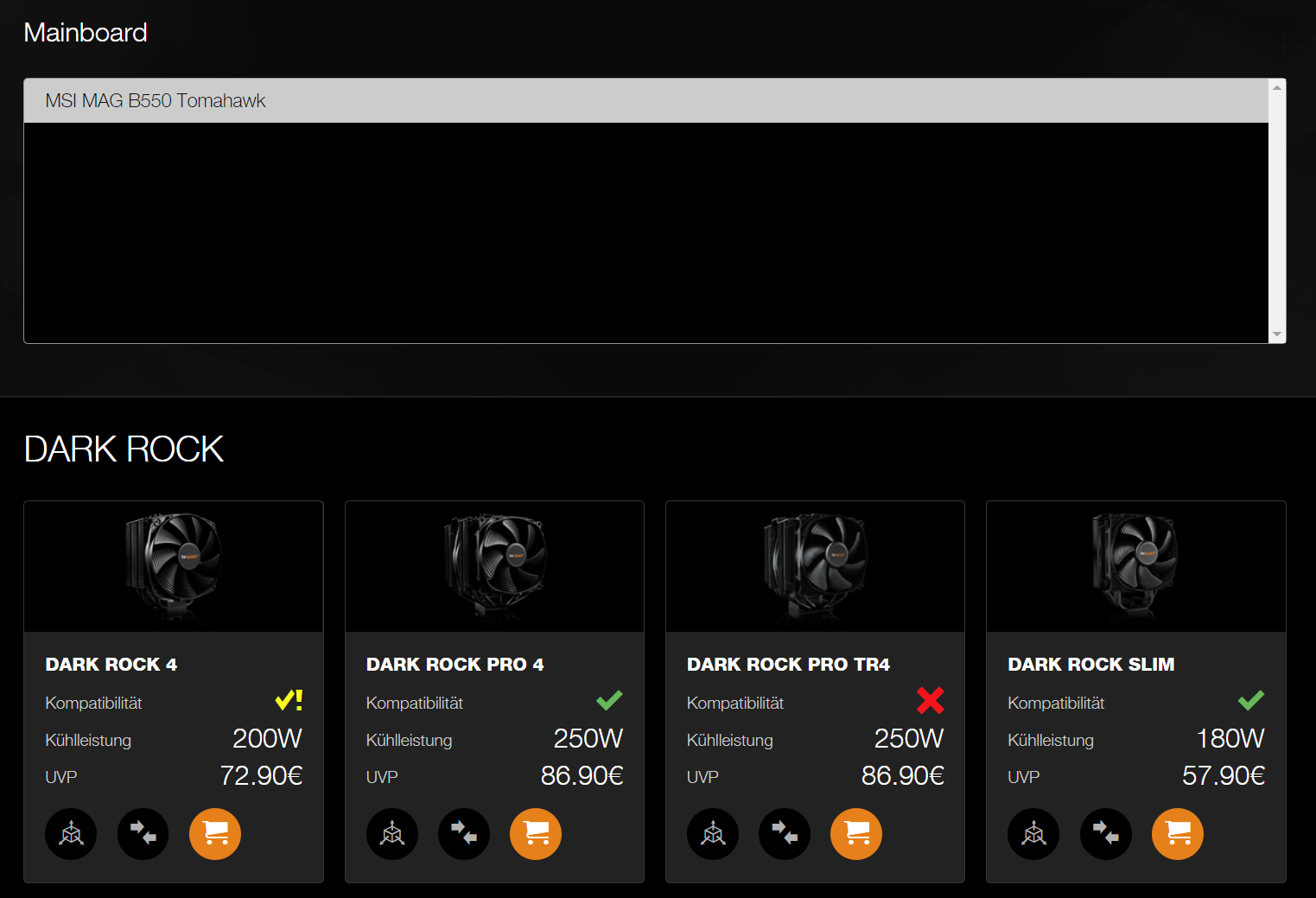Compare the Dark Rock Slim cooler
Screen dimensions: 1316x898
click(1106, 834)
